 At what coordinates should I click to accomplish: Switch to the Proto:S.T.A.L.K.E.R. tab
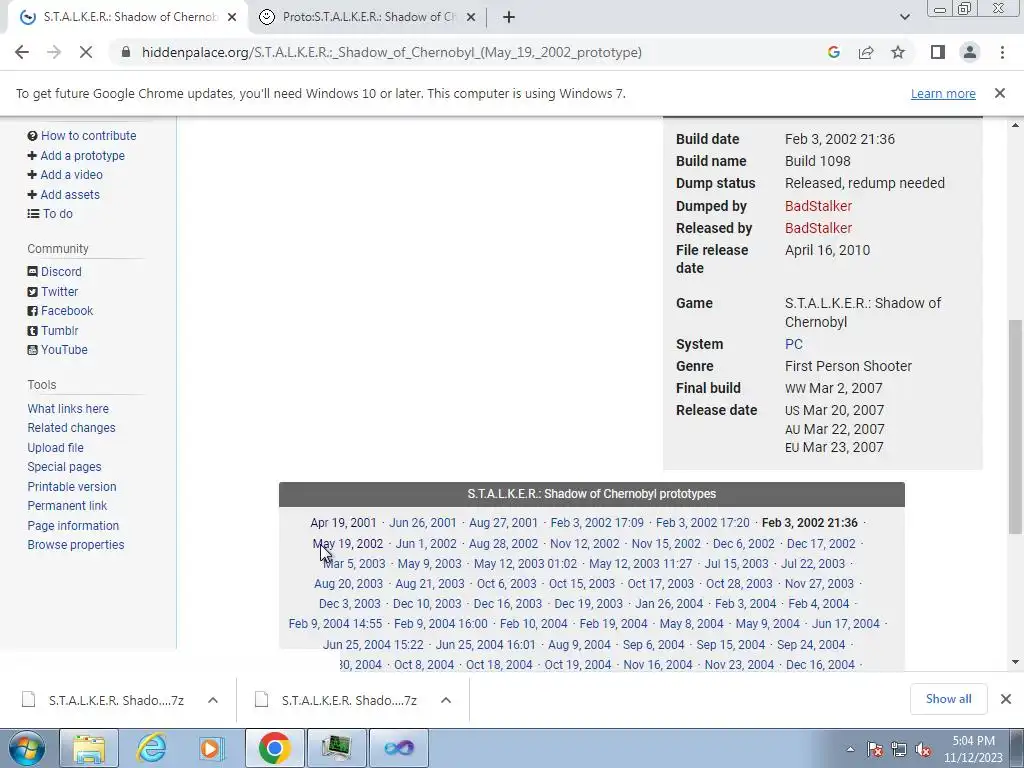click(368, 17)
